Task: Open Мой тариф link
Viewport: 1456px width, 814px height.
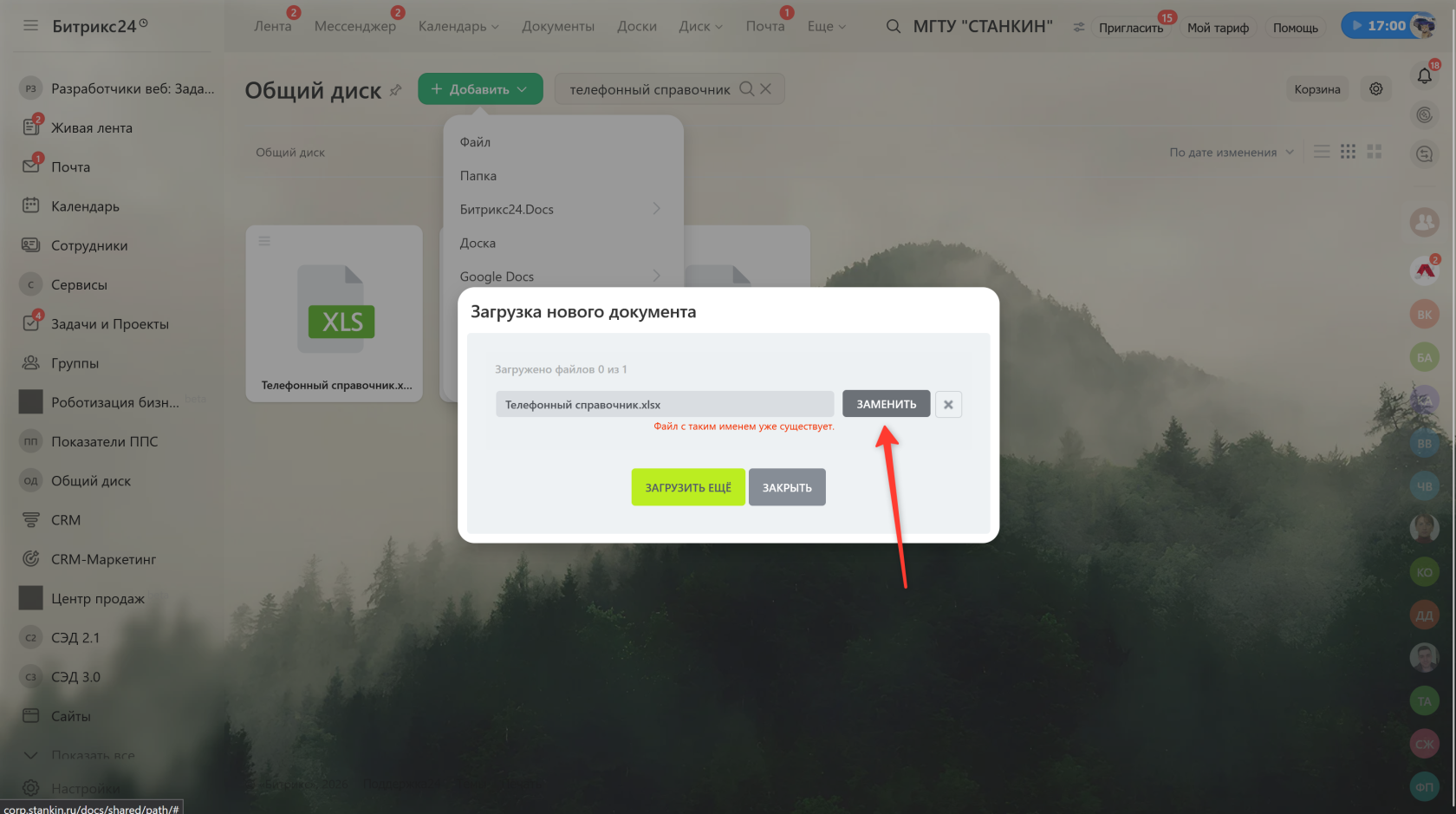Action: point(1218,28)
